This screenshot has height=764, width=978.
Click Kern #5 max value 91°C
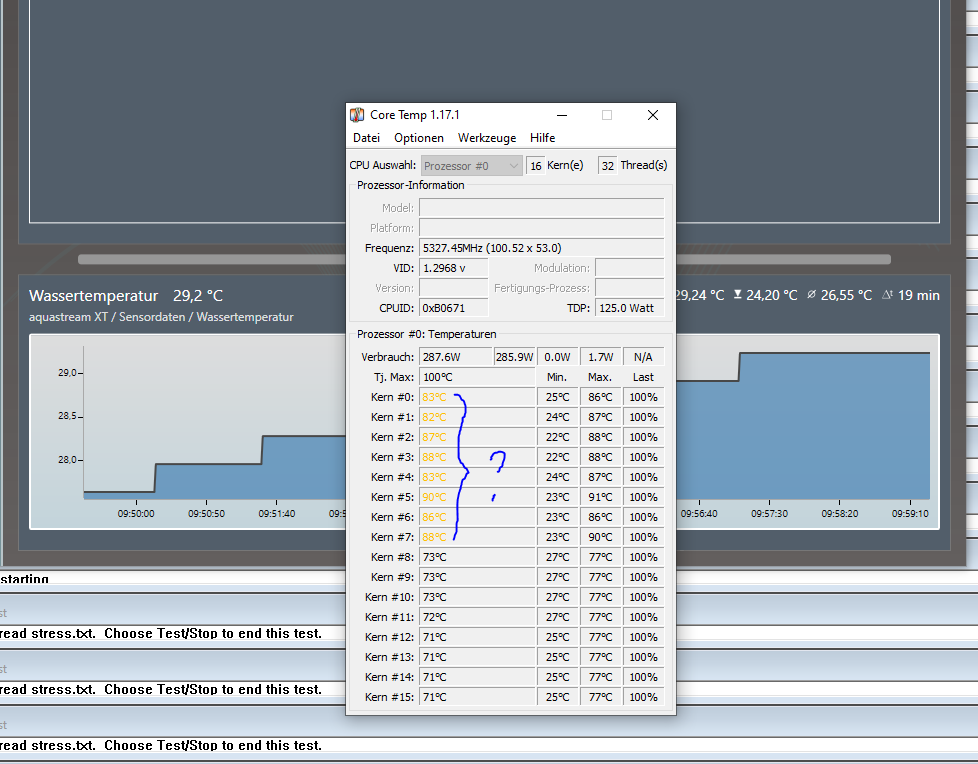click(600, 497)
